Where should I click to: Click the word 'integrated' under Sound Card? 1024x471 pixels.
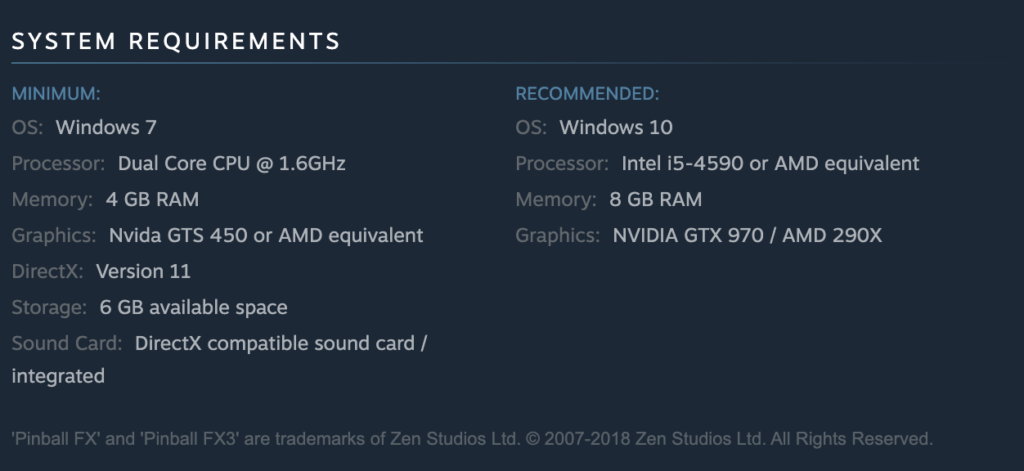(x=58, y=376)
